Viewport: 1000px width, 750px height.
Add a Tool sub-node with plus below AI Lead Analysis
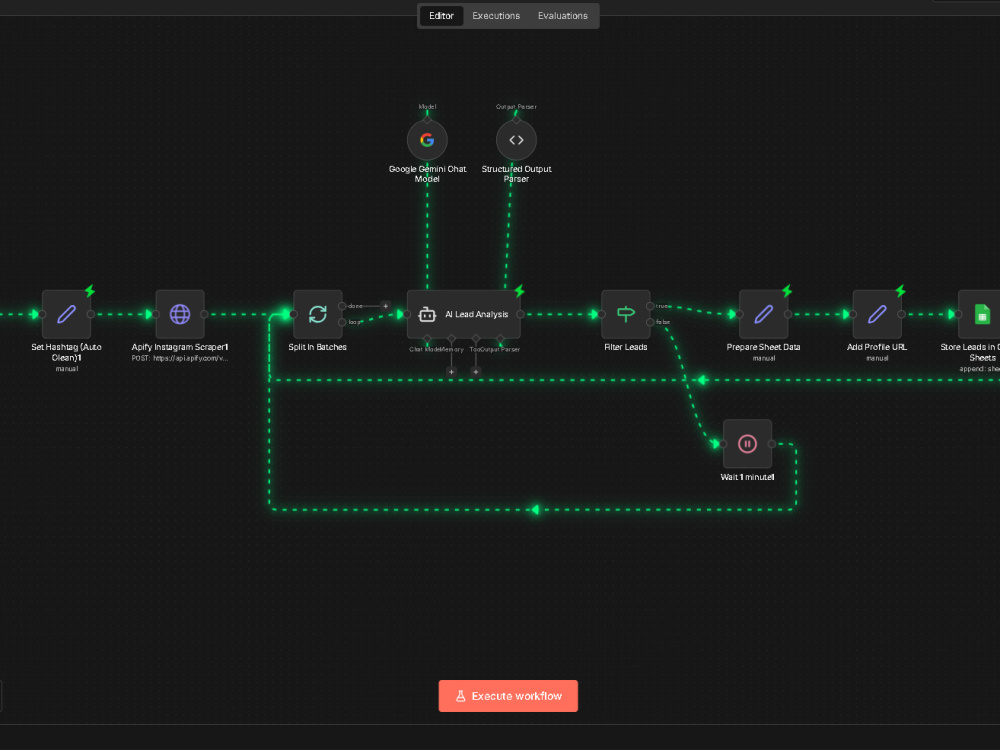coord(476,371)
